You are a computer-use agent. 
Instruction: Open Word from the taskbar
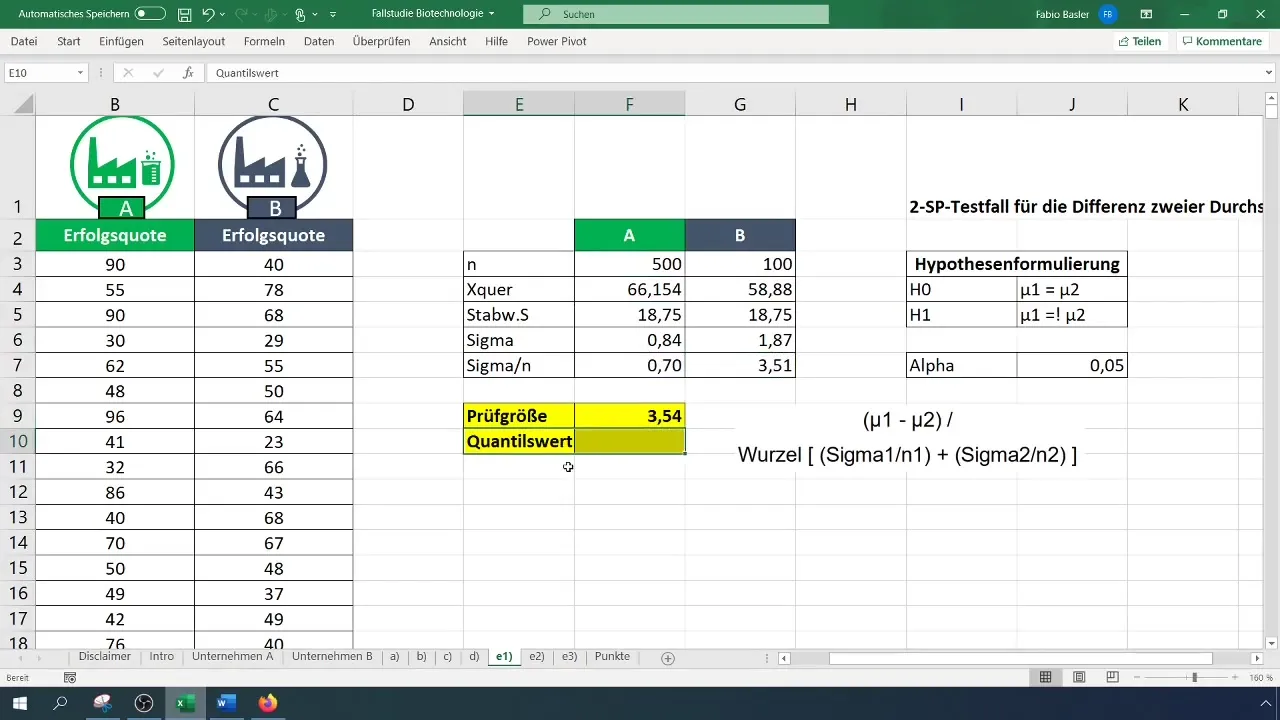[x=226, y=703]
